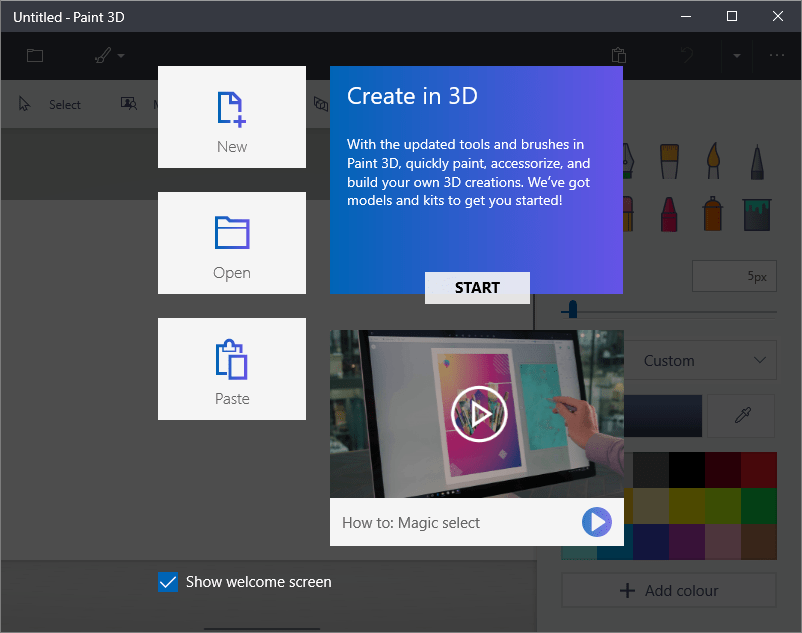Pick the orange spray can icon
This screenshot has width=802, height=633.
click(x=712, y=214)
